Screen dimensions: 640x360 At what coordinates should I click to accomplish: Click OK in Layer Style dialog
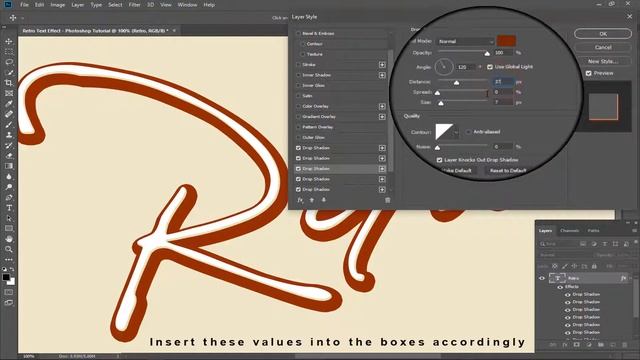pos(603,34)
